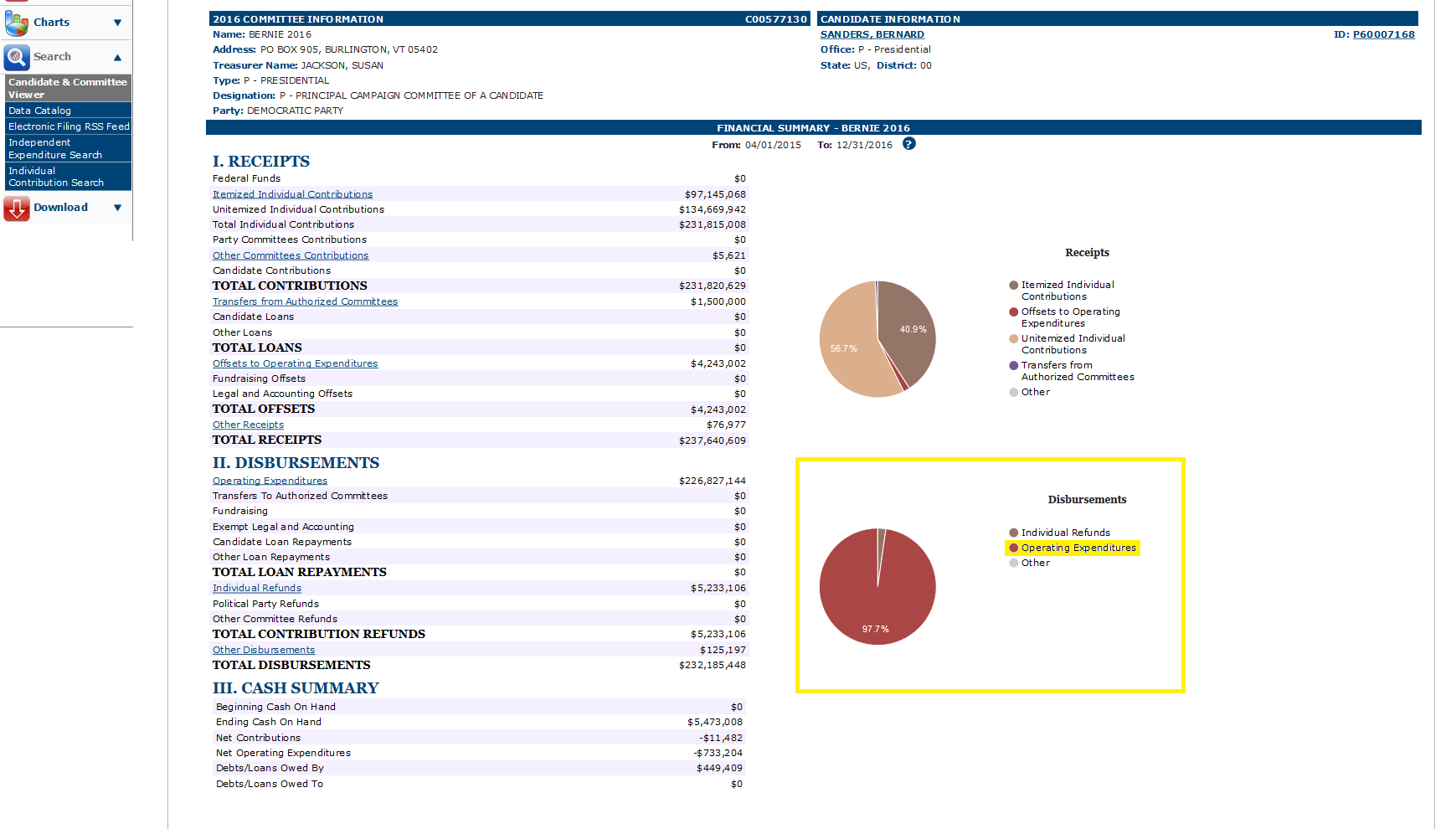Click committee ID C00577130
The image size is (1456, 829).
pyautogui.click(x=776, y=19)
